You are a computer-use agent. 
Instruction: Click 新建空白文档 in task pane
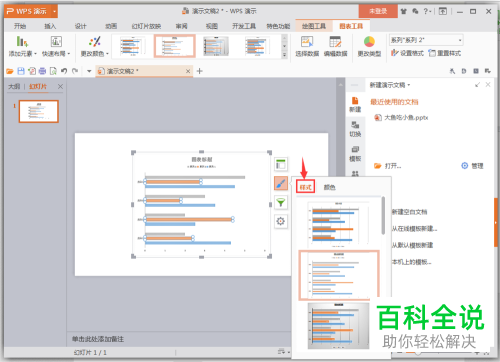coord(409,212)
